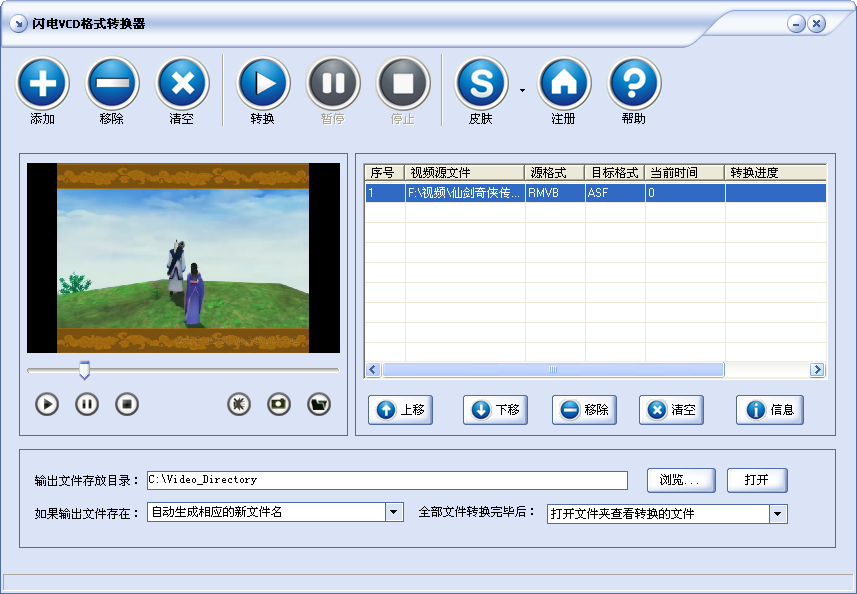Click the horizontal scrollbar thumb in the file list
This screenshot has width=857, height=594.
click(x=553, y=370)
